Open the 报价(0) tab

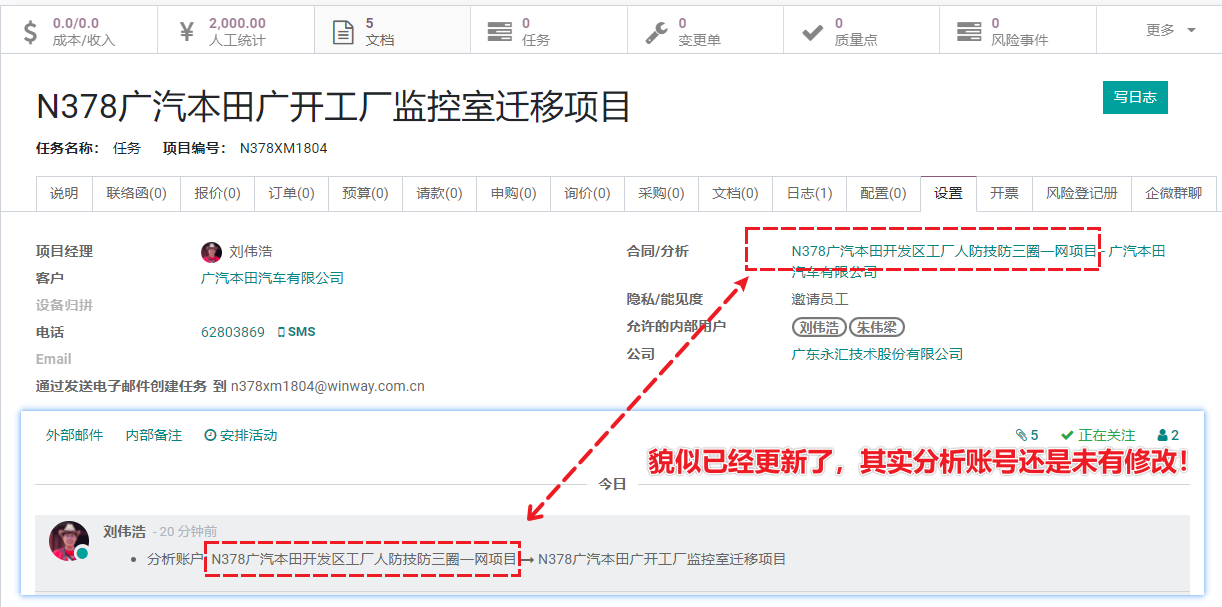(x=217, y=193)
